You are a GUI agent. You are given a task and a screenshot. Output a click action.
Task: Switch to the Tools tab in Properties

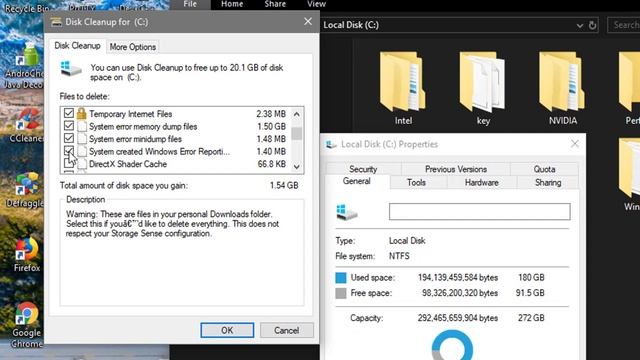(416, 182)
